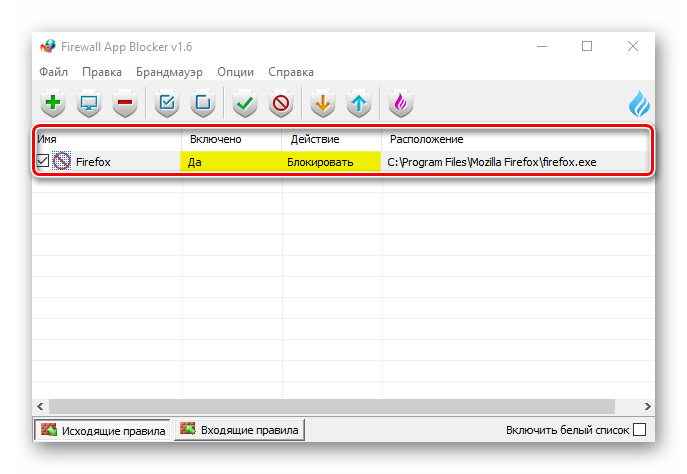Screen dimensions: 687x474
Task: Click the add process monitor icon
Action: coord(89,103)
